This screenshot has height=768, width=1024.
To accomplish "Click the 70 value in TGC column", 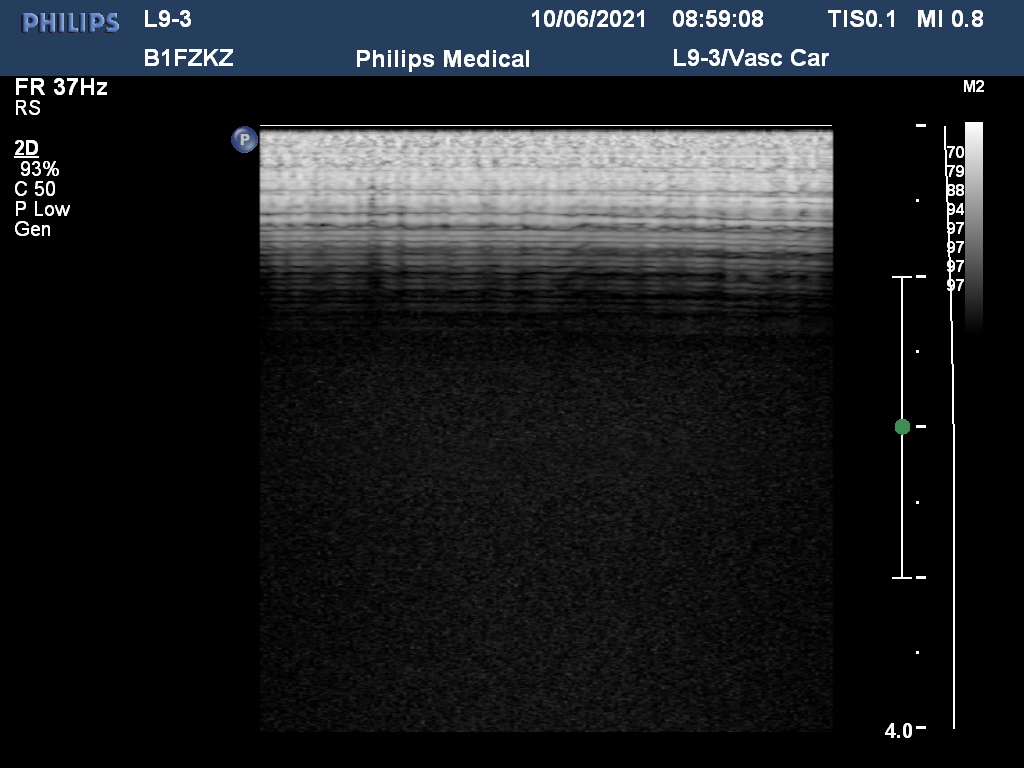I will (955, 152).
